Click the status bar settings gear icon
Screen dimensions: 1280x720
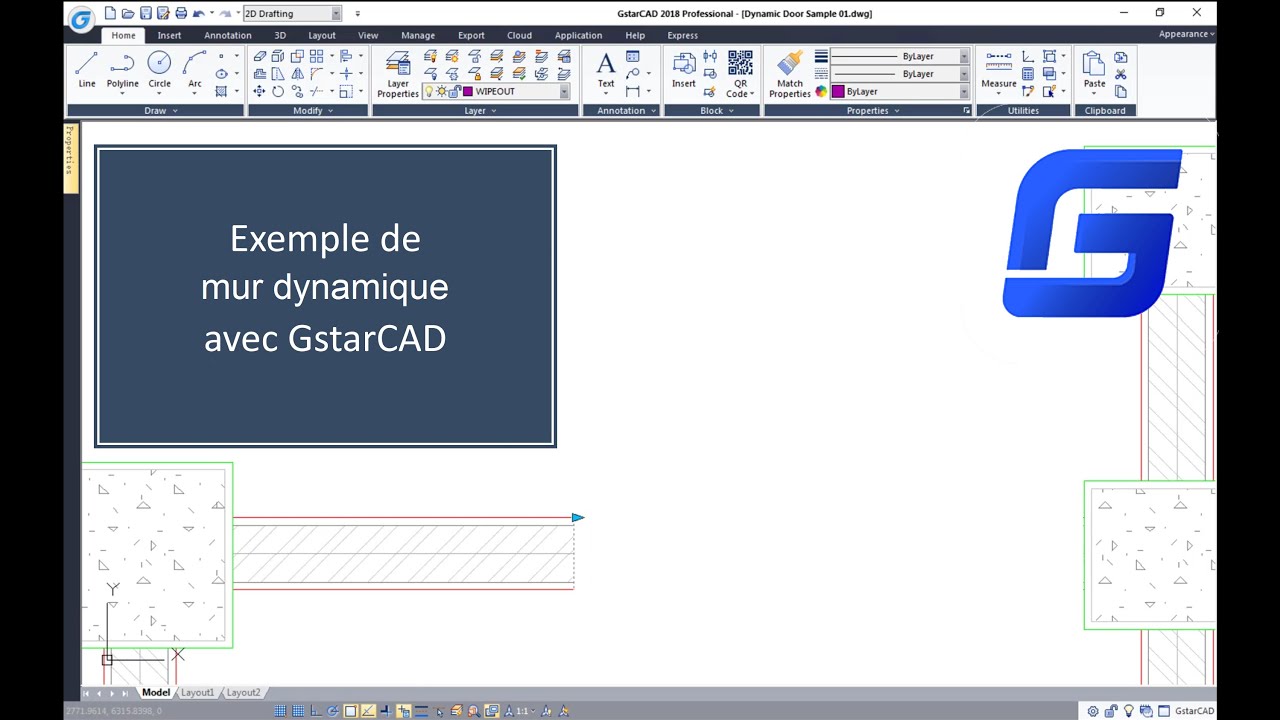click(x=1093, y=711)
